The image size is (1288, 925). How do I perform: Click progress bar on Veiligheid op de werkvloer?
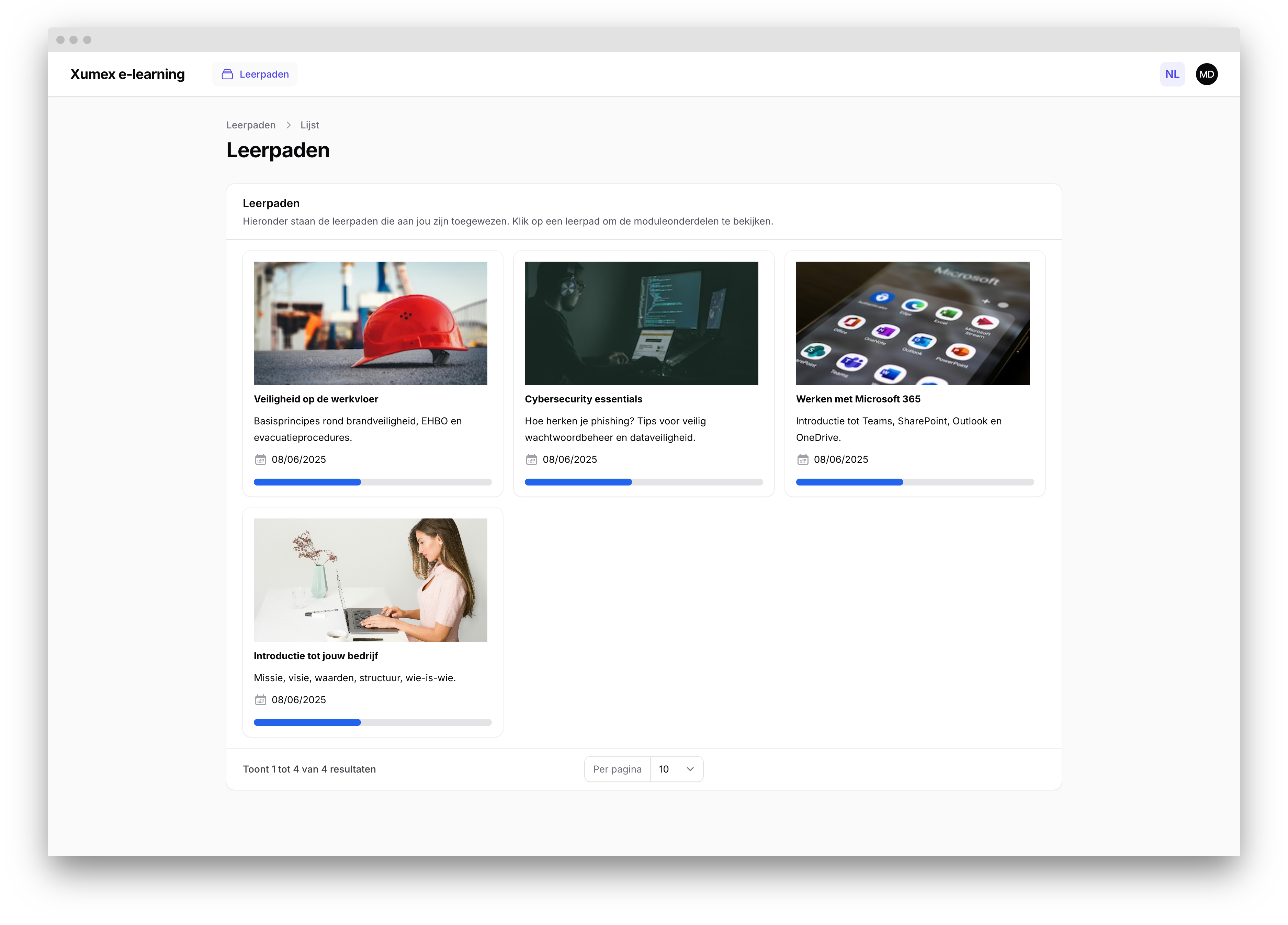[x=372, y=482]
